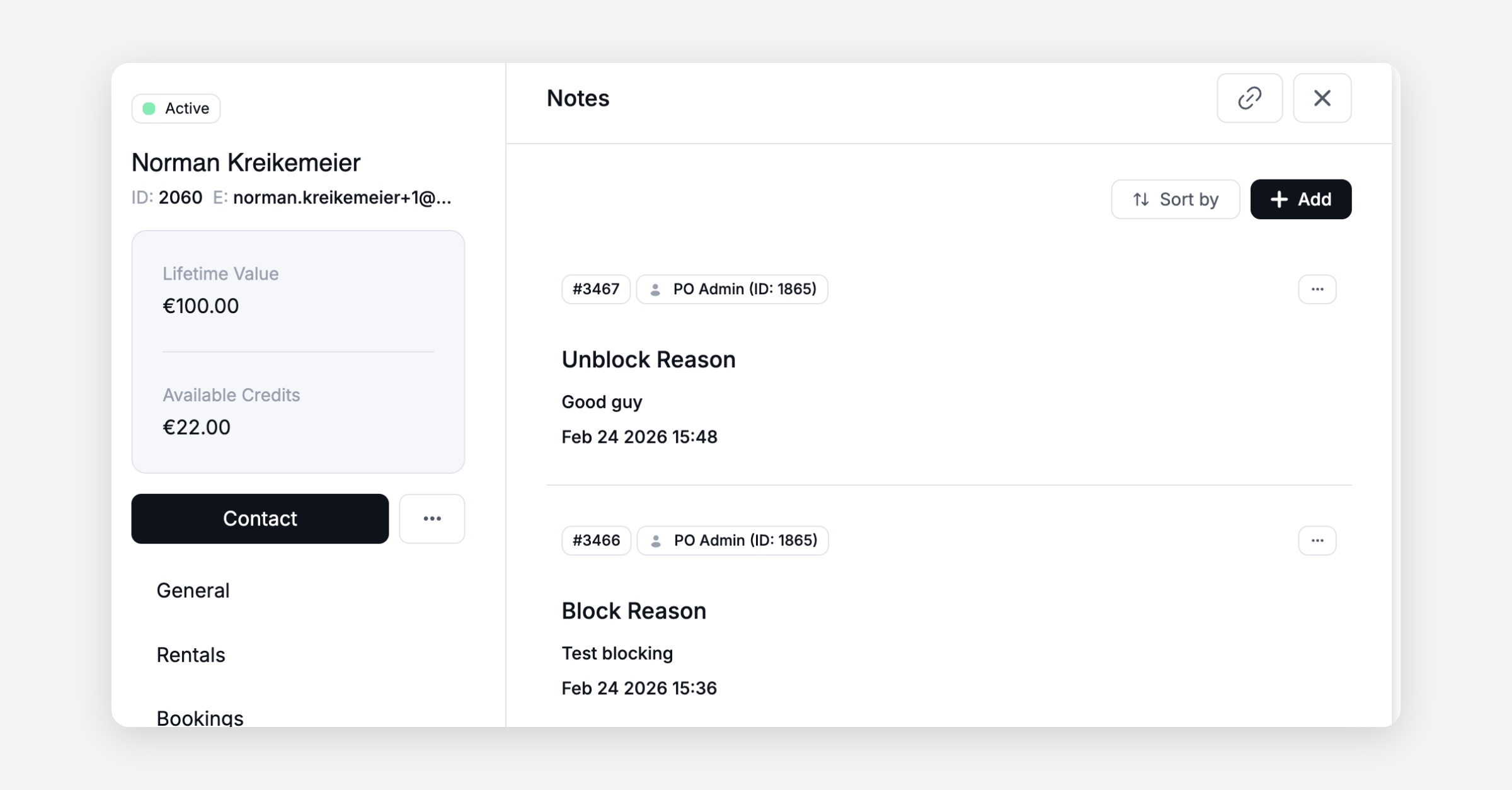Click the #3467 note ID tag

click(x=595, y=289)
